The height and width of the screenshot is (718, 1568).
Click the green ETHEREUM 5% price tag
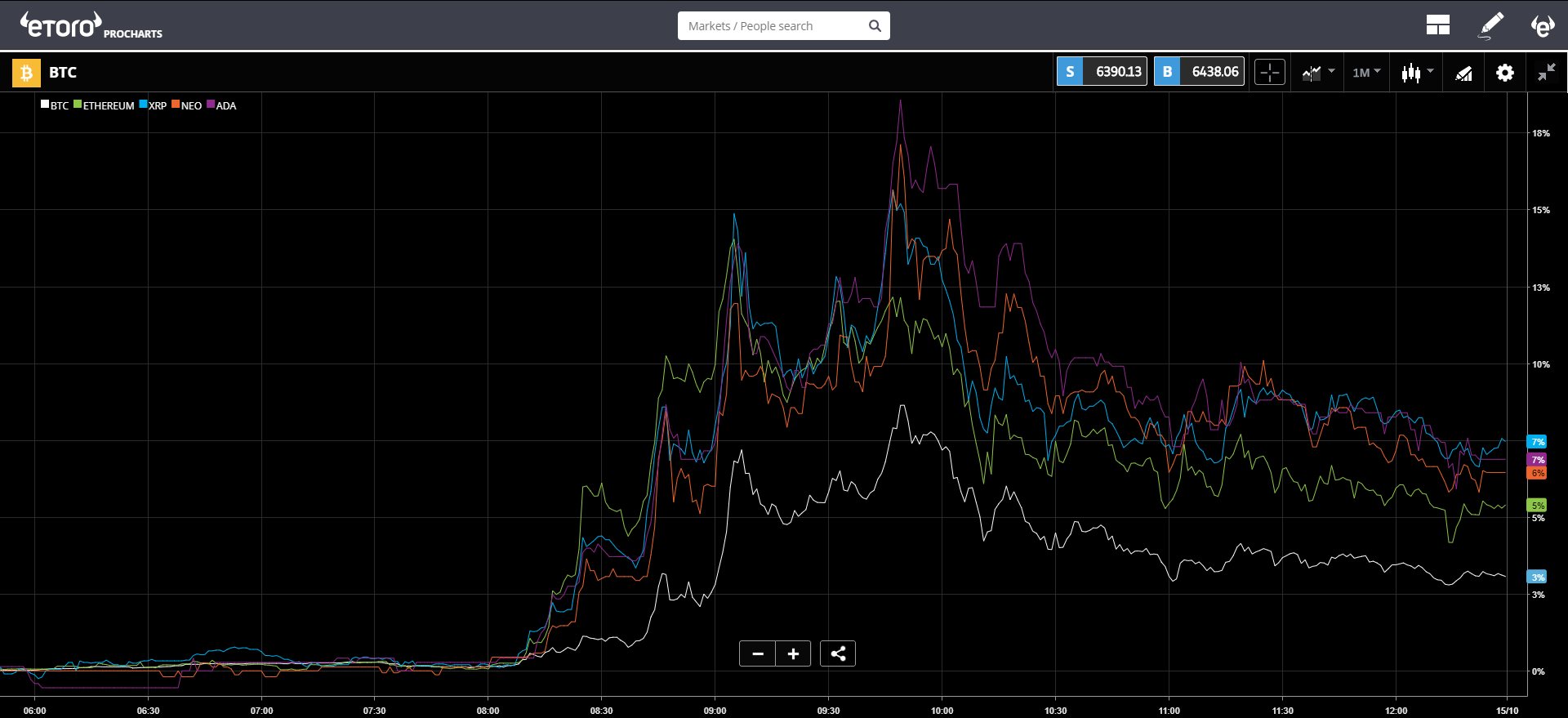click(1537, 506)
